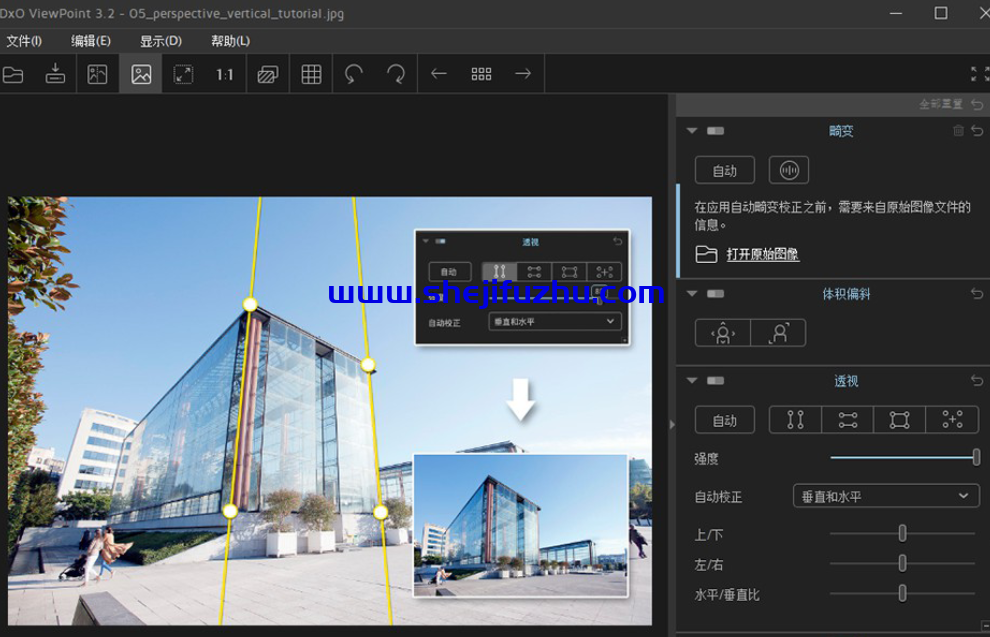Adjust the 水平/垂直比 slider
This screenshot has height=637, width=990.
[902, 593]
